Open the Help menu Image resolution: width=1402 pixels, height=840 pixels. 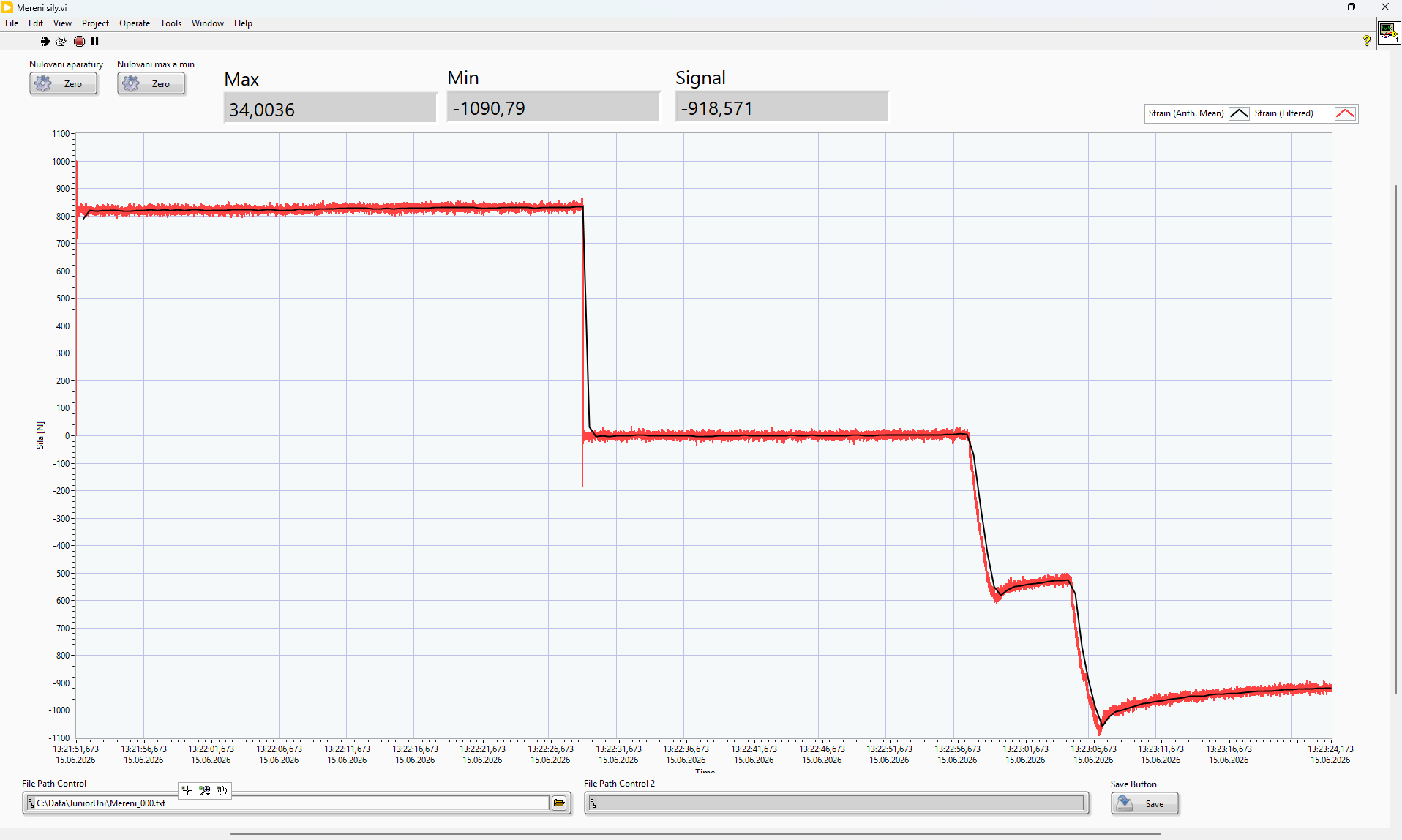[243, 23]
